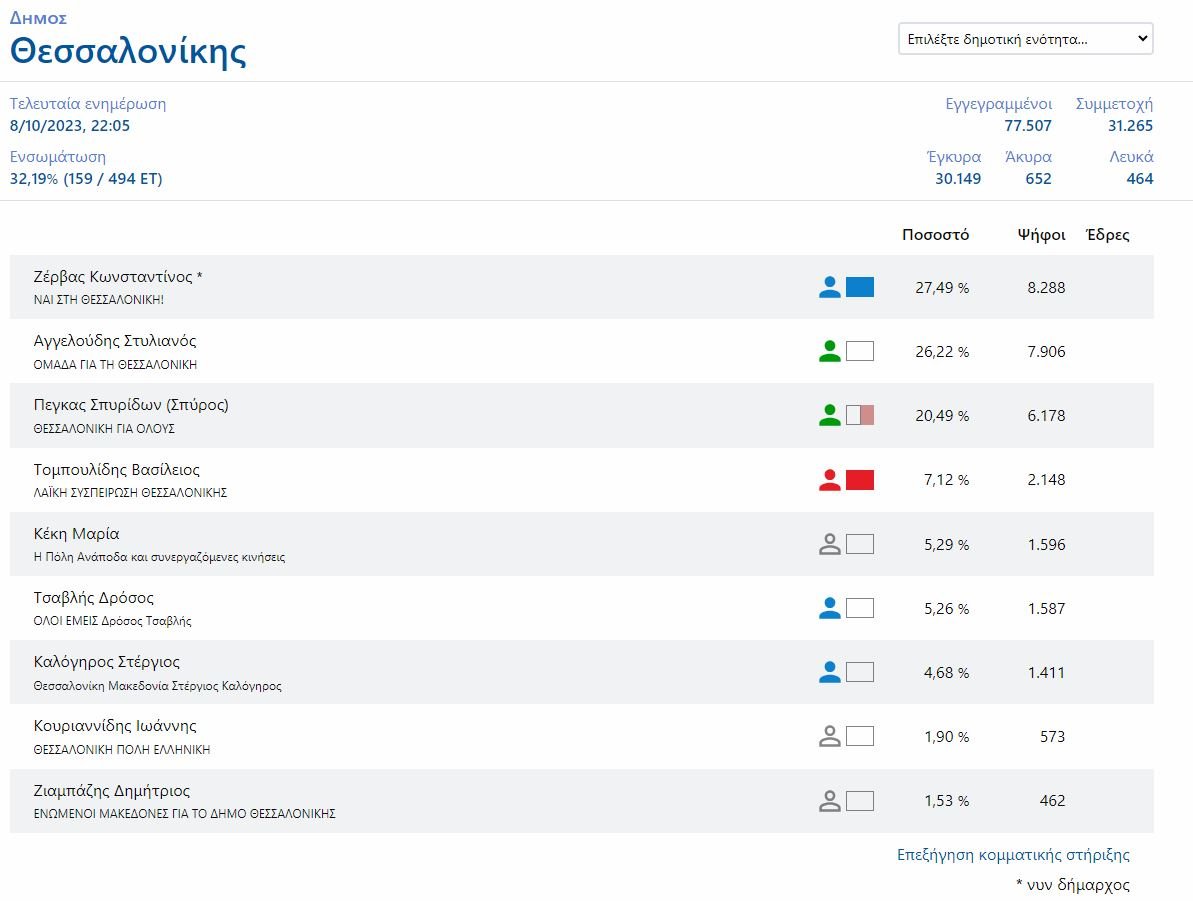Image resolution: width=1193 pixels, height=901 pixels.
Task: Click red person icon for Τομπουλίδης Βασίλειος
Action: (x=829, y=479)
